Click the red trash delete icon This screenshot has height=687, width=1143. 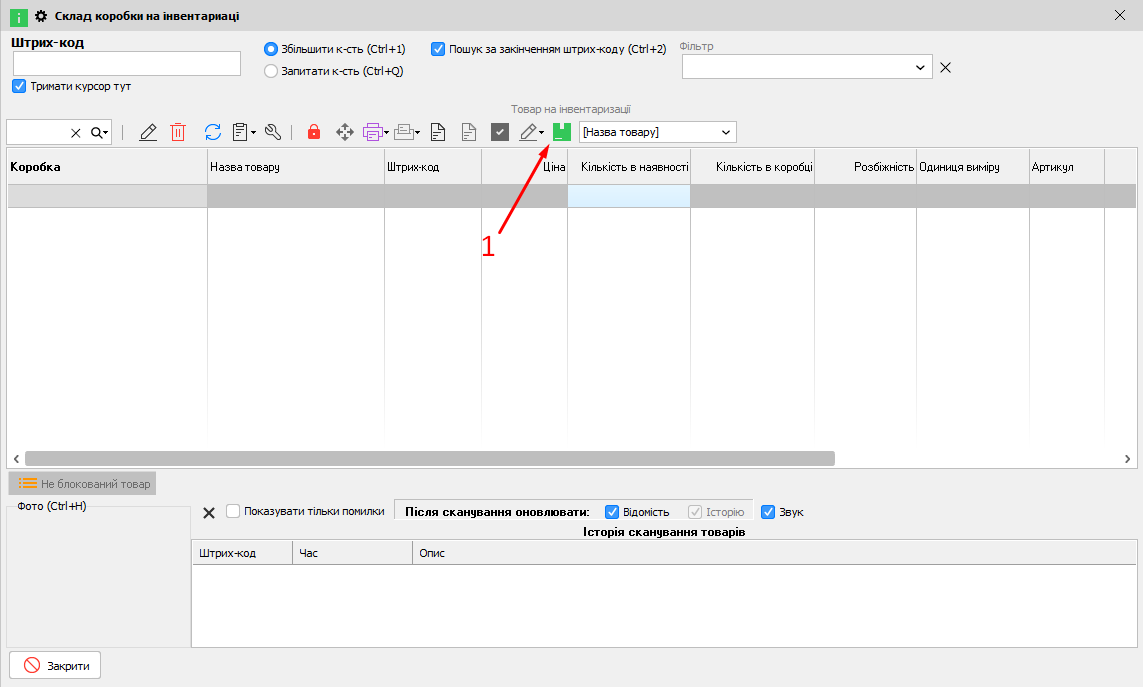click(x=178, y=132)
